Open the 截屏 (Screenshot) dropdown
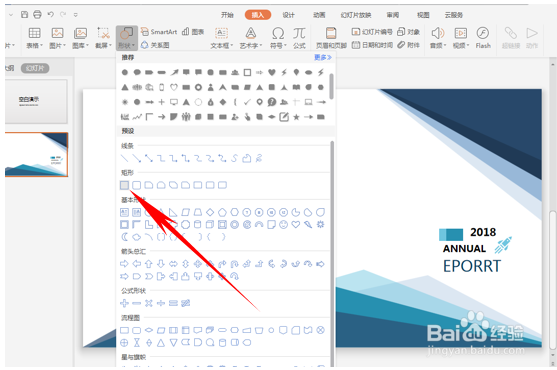Viewport: 557px width, 370px height. pyautogui.click(x=103, y=38)
